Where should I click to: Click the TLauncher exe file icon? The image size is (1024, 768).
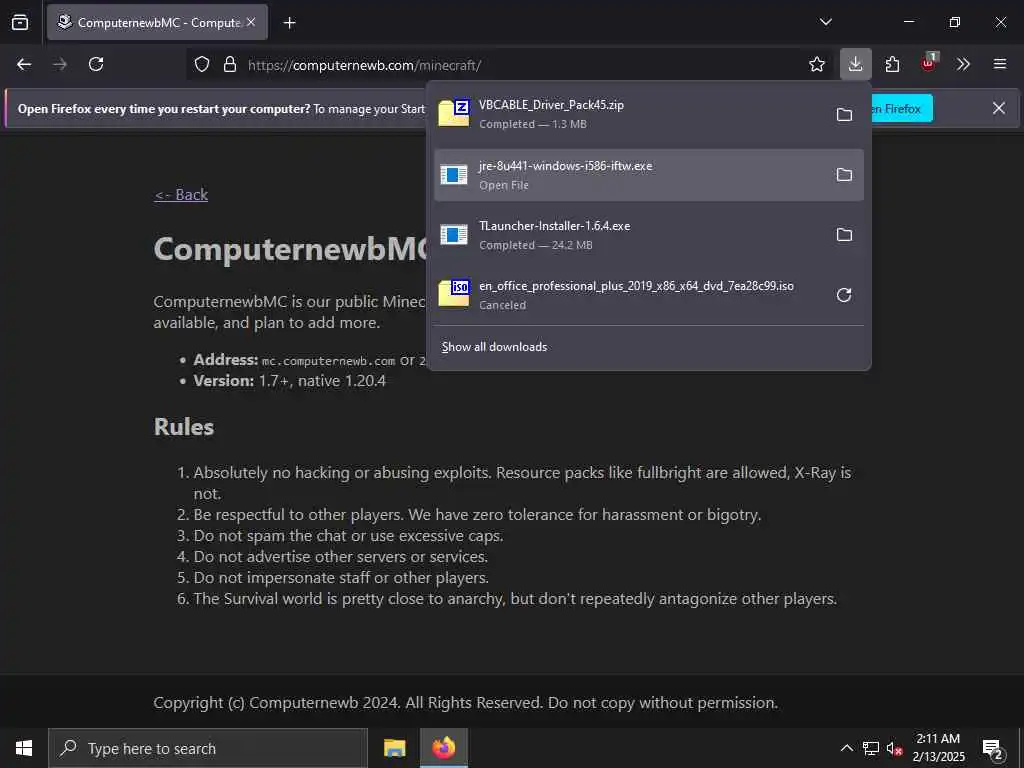pyautogui.click(x=454, y=234)
